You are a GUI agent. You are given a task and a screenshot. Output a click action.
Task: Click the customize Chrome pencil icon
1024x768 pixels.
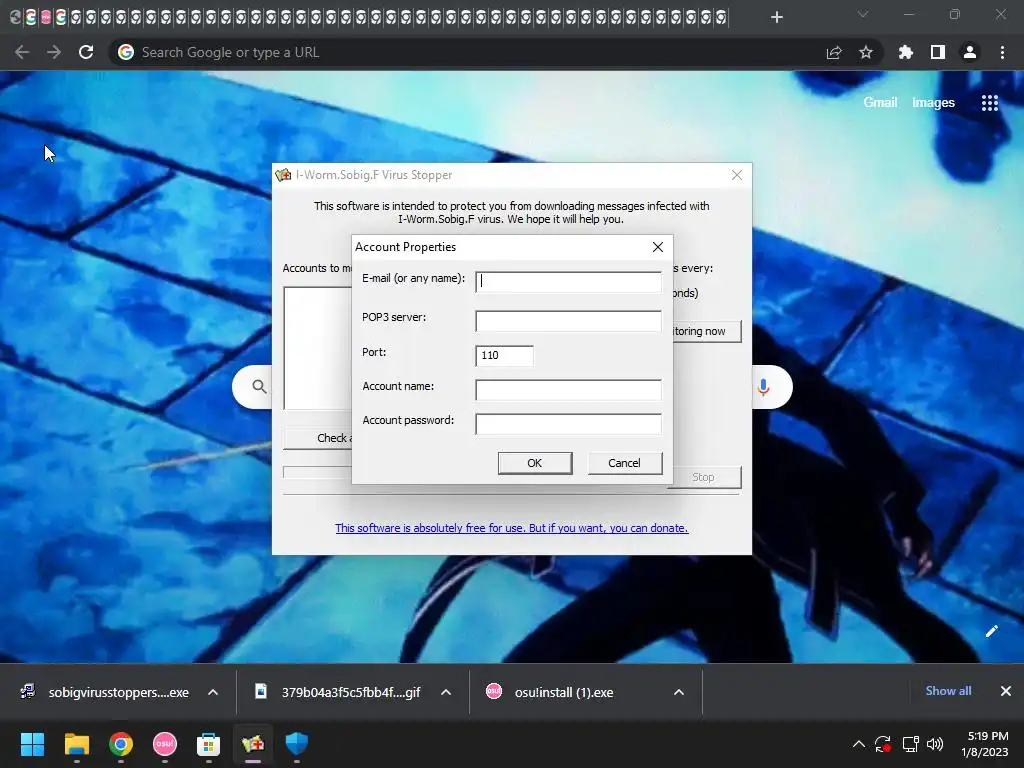pos(991,631)
